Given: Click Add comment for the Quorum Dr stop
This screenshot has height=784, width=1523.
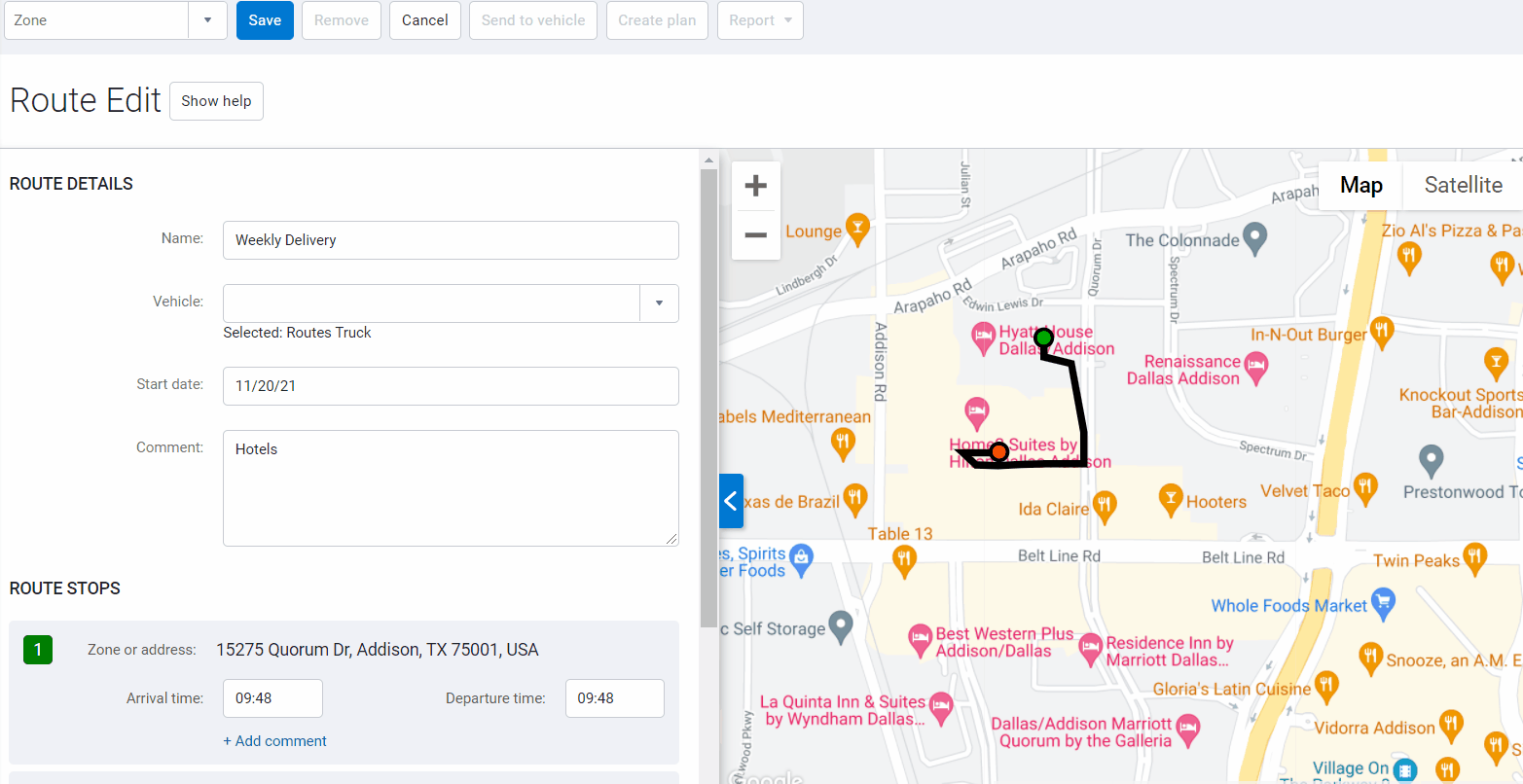Looking at the screenshot, I should point(275,741).
